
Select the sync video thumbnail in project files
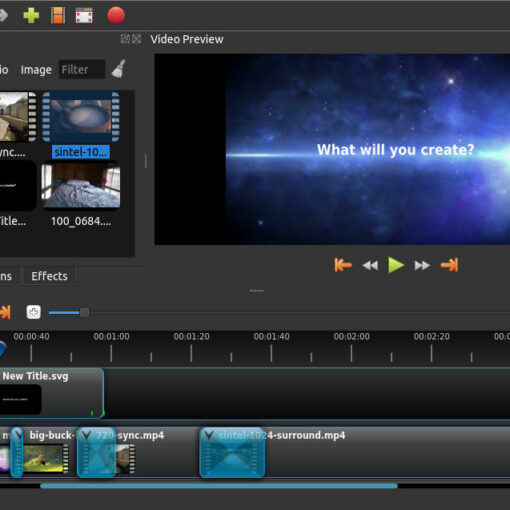pos(18,117)
